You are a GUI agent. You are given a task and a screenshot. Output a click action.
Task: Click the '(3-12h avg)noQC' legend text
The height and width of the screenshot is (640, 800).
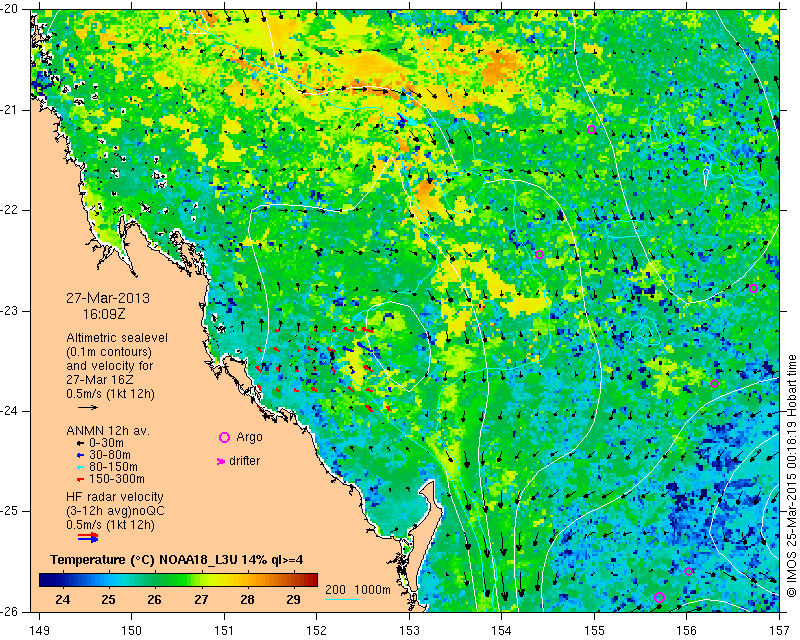[x=115, y=511]
